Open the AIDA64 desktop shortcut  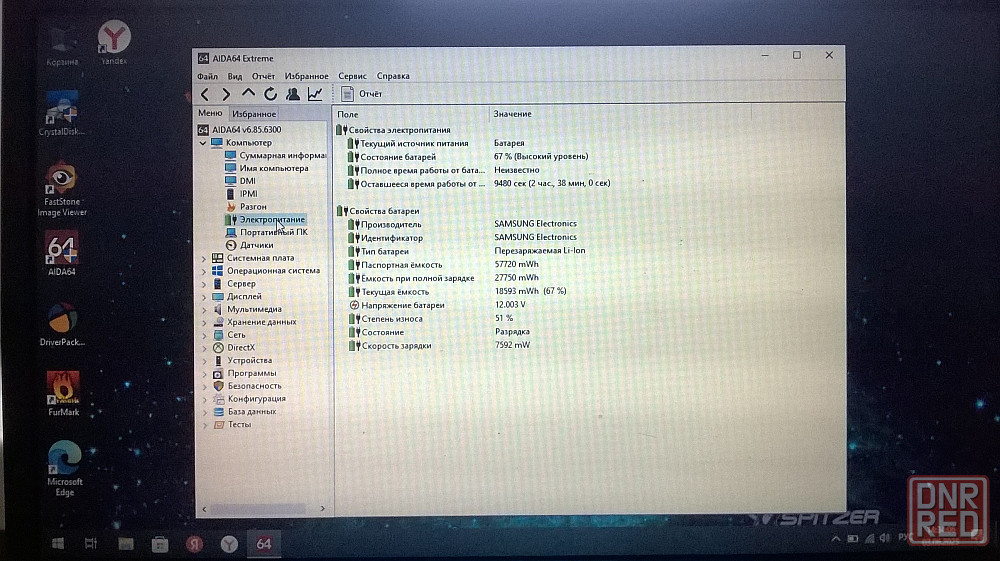(62, 253)
